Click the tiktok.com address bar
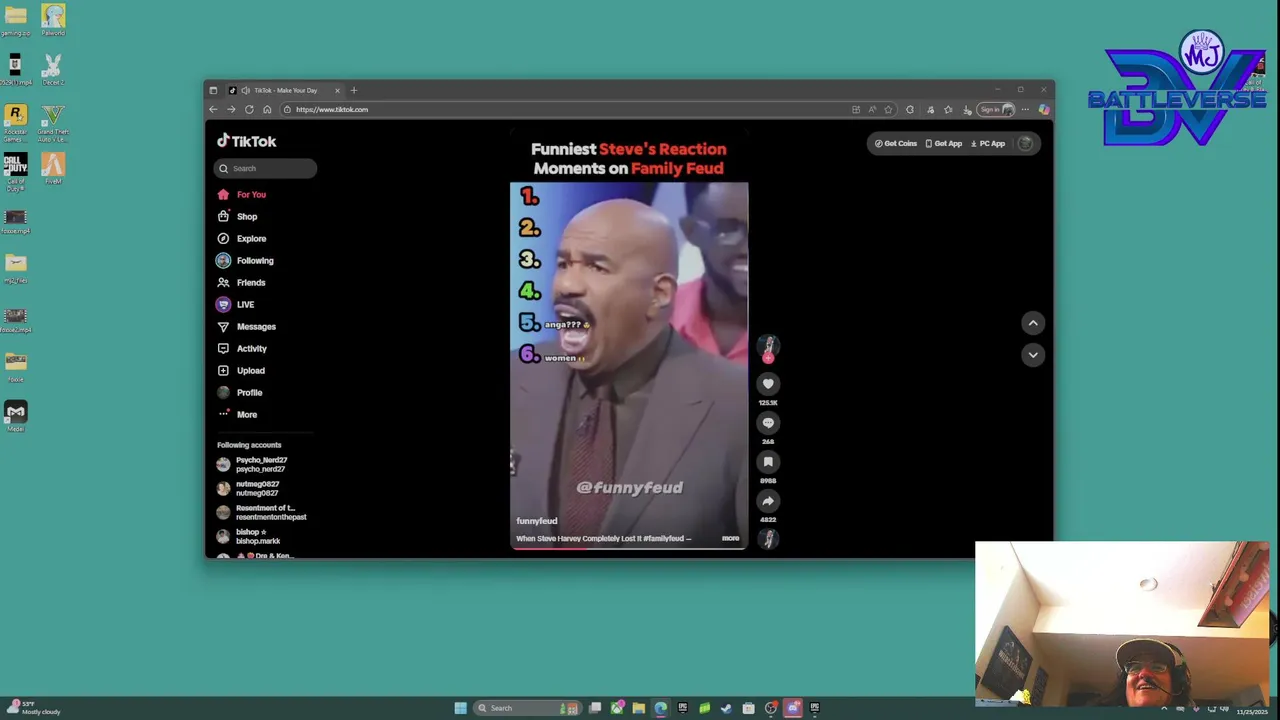Screen dimensions: 1280x720 coord(560,110)
